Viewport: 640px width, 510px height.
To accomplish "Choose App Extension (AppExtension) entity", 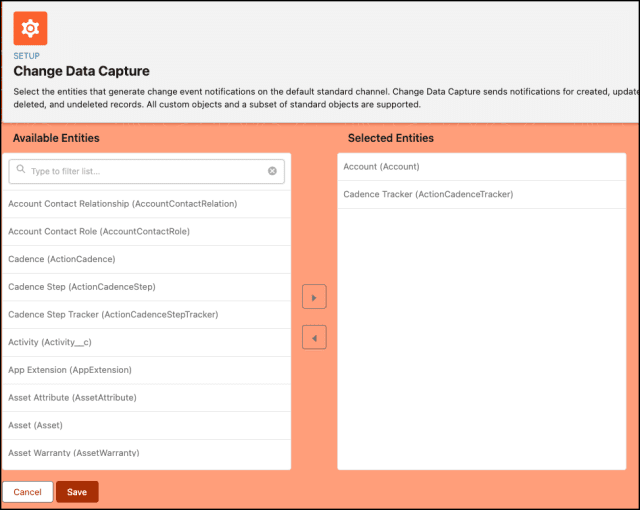I will [x=70, y=370].
